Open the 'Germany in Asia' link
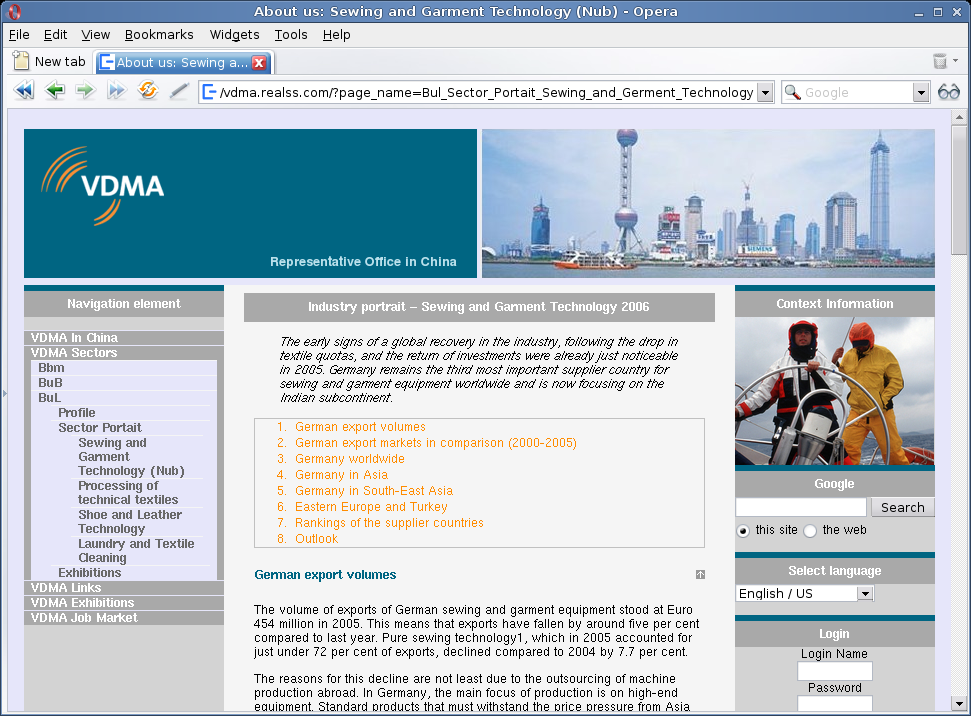971x716 pixels. coord(341,475)
